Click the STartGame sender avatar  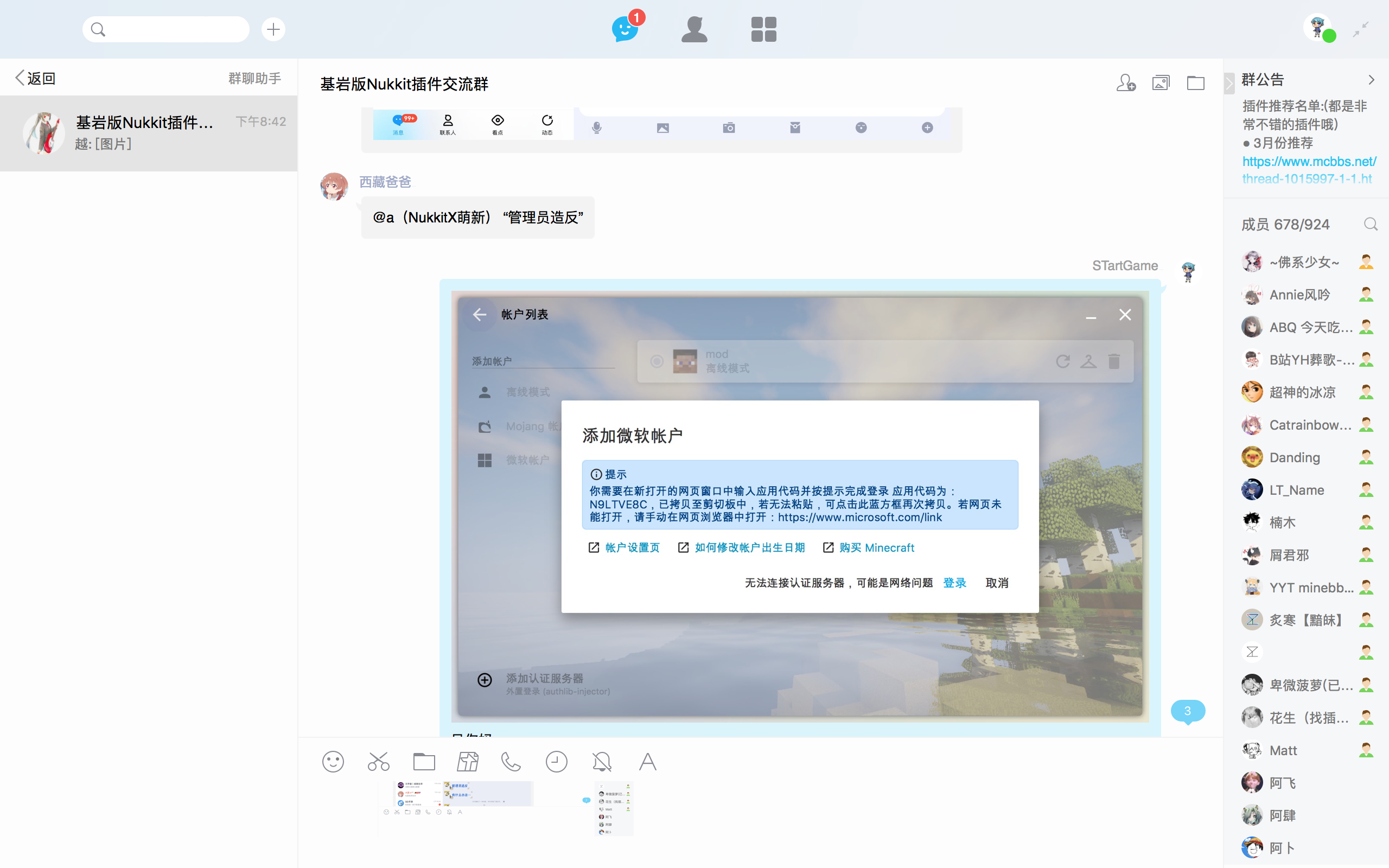pyautogui.click(x=1188, y=272)
